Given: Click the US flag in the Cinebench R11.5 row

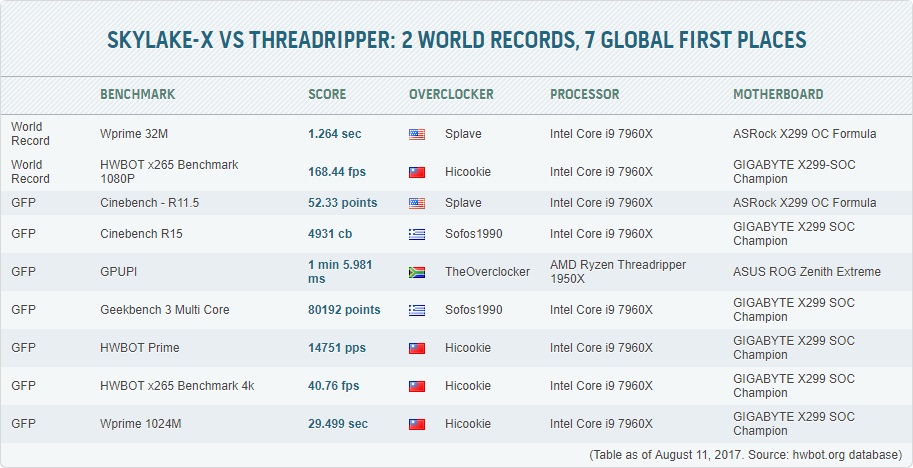Looking at the screenshot, I should click(417, 203).
